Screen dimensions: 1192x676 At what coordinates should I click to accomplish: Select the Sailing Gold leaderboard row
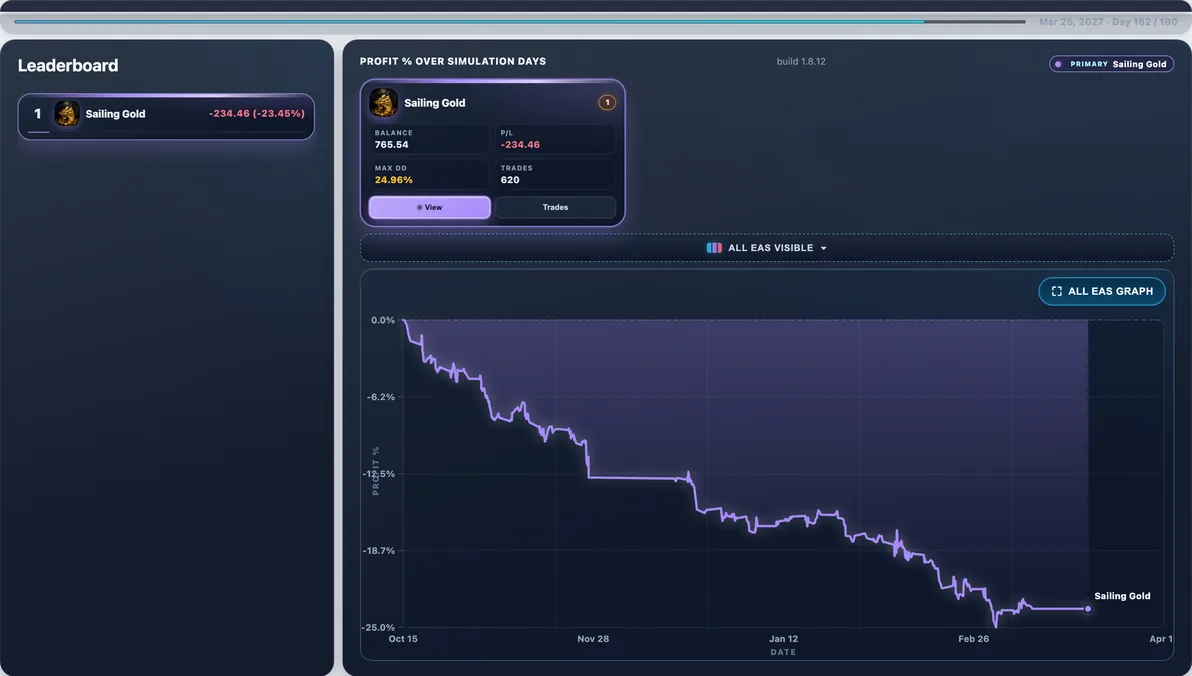pyautogui.click(x=166, y=116)
